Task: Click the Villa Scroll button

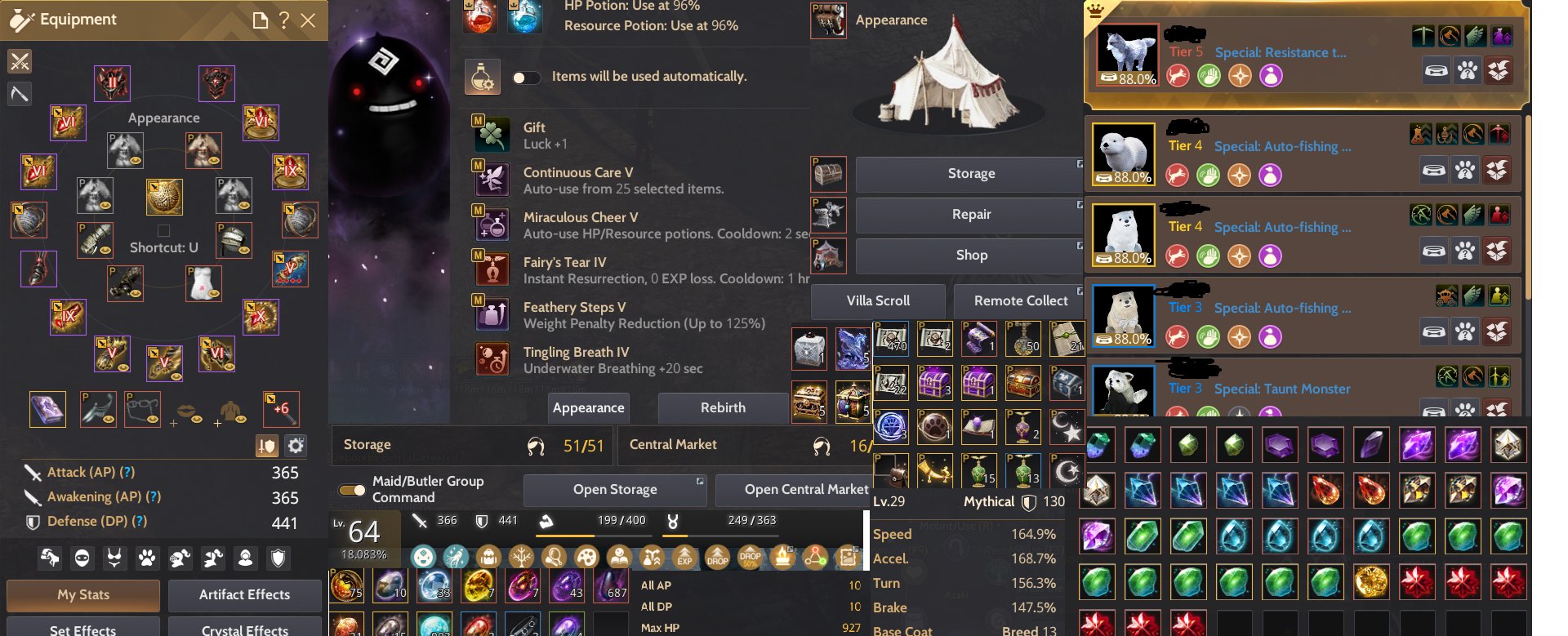Action: coord(878,300)
